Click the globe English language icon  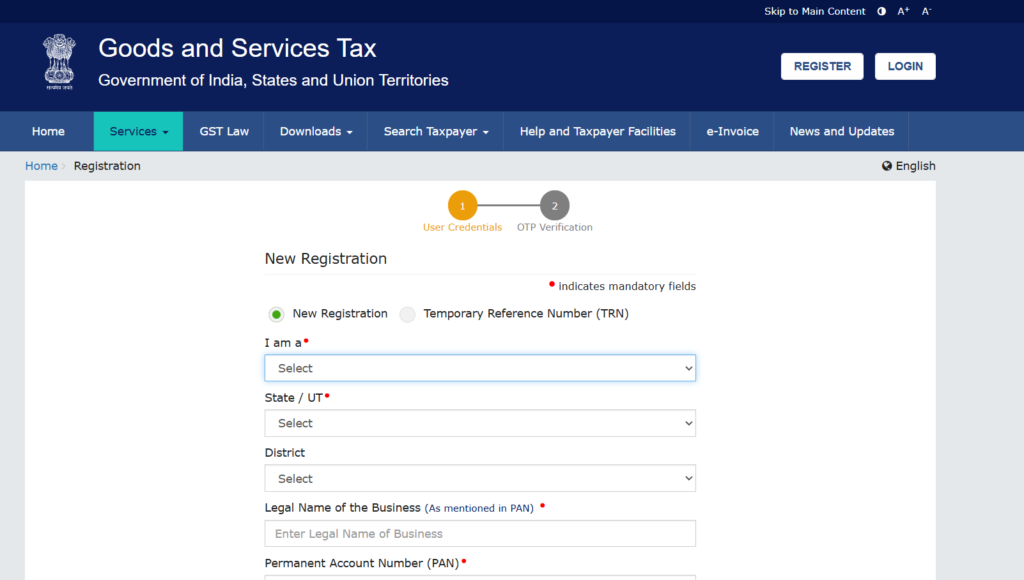click(887, 166)
